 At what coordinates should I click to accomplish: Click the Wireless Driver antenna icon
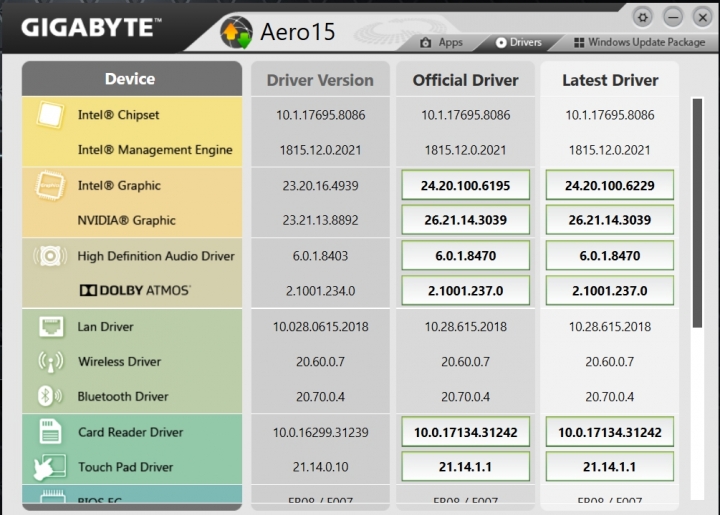point(50,362)
